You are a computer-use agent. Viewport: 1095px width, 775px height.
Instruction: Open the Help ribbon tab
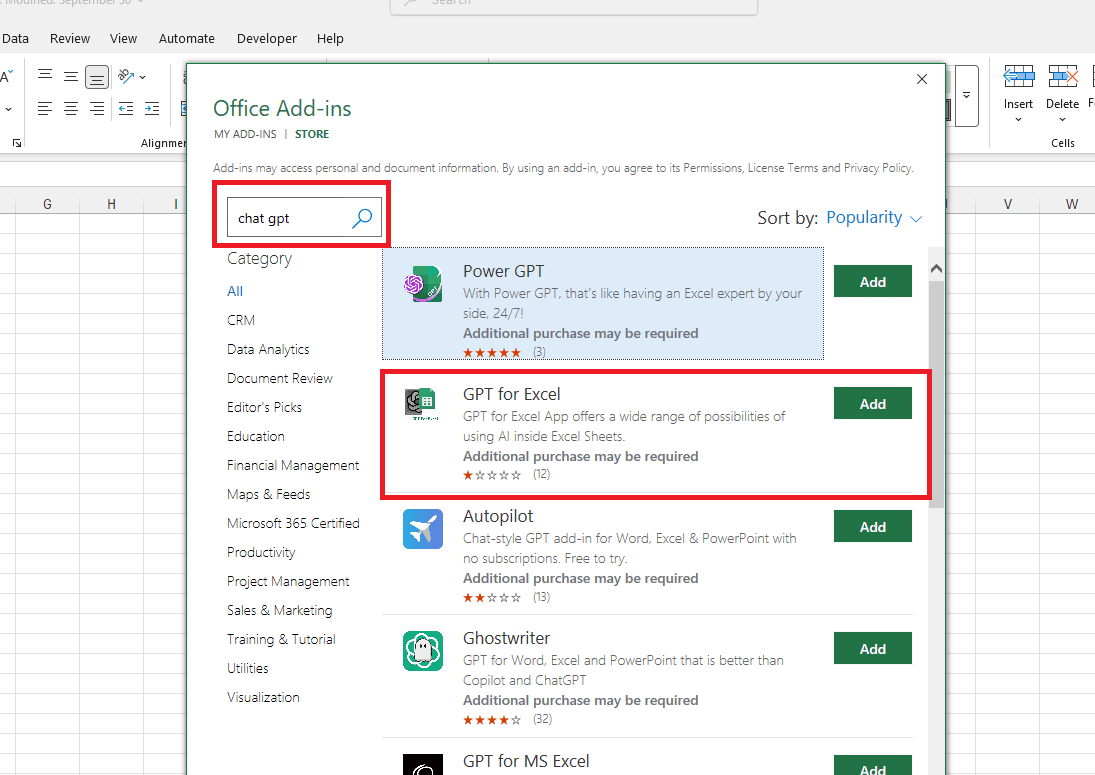pyautogui.click(x=330, y=38)
